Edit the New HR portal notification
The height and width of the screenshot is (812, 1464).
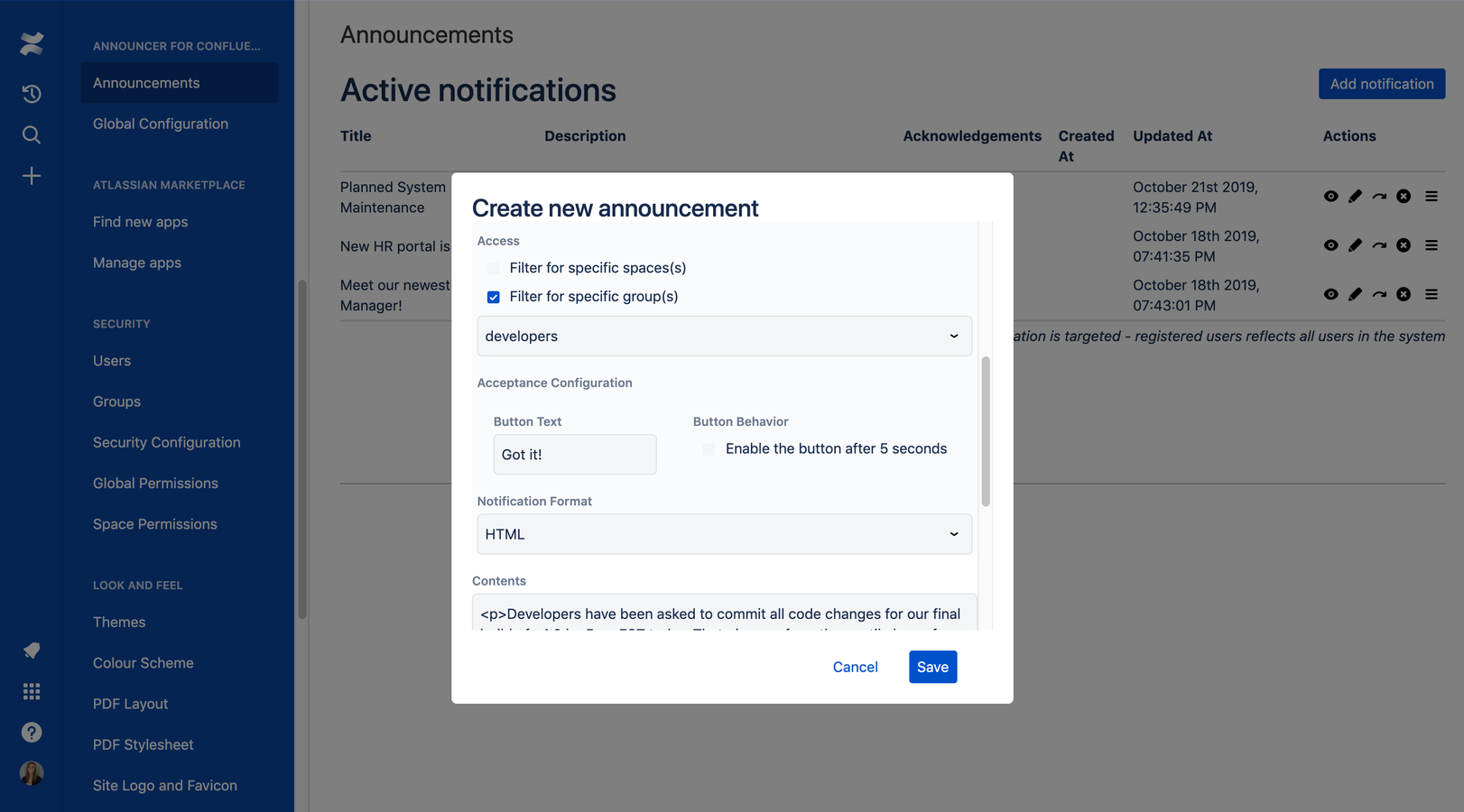[1355, 245]
